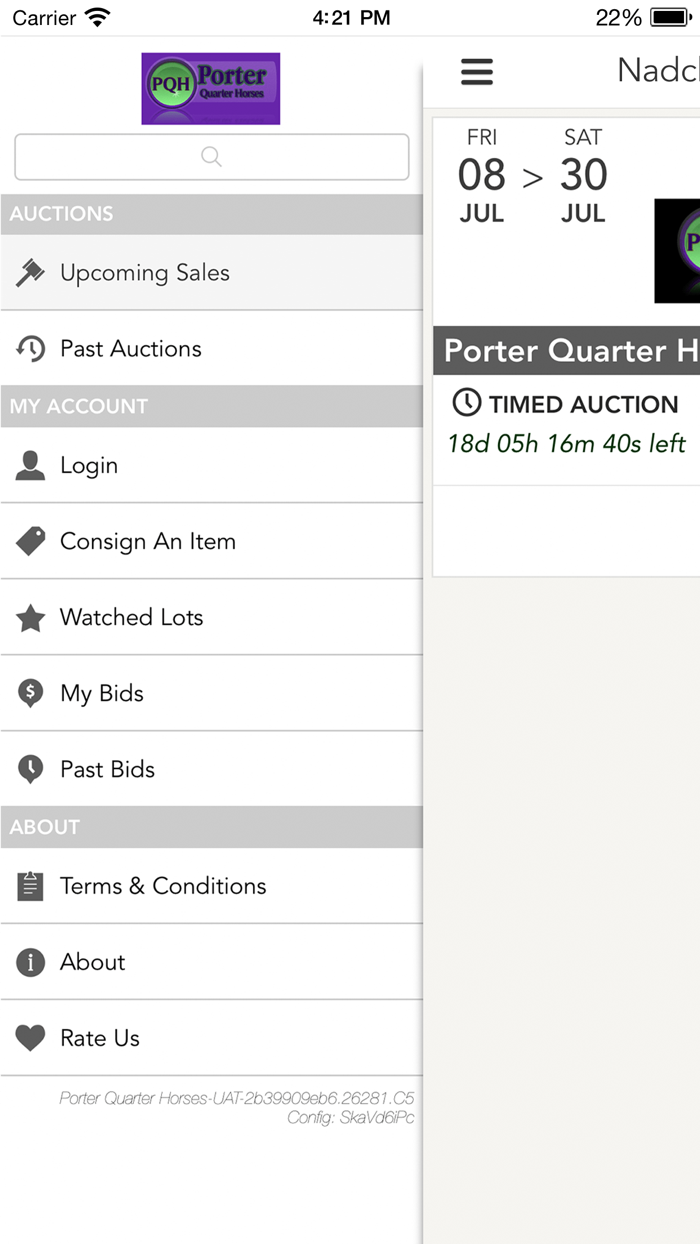Open the Upcoming Sales menu item
Screen dimensions: 700x1244
pos(145,273)
